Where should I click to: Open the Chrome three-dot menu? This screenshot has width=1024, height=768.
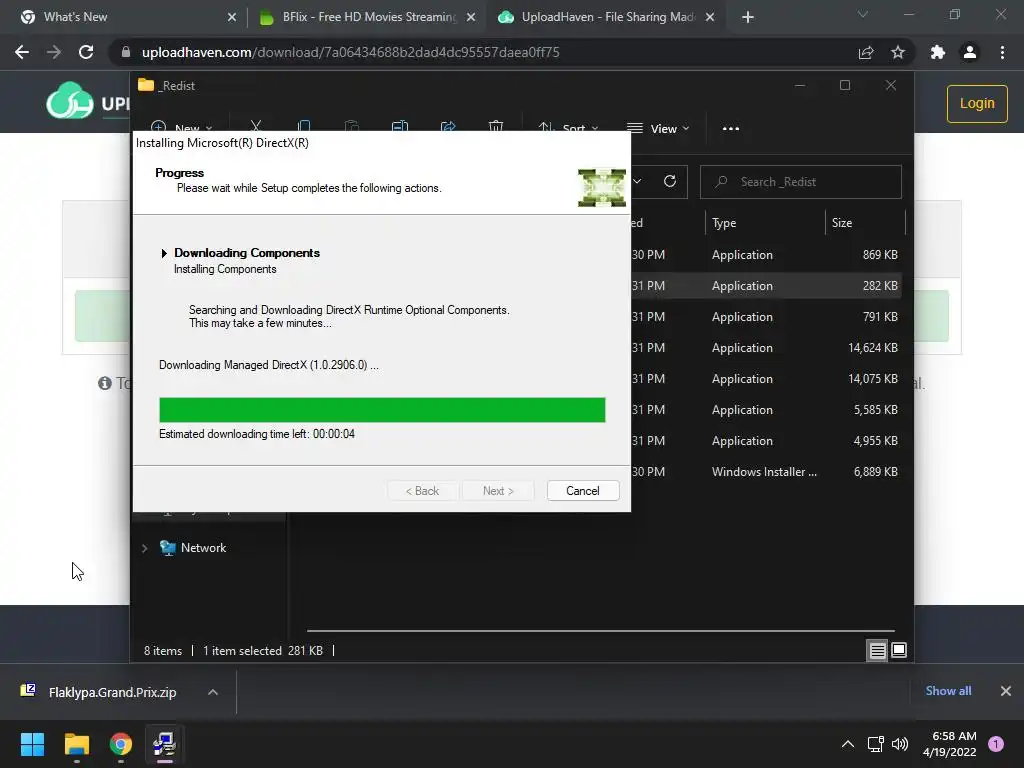click(1002, 52)
